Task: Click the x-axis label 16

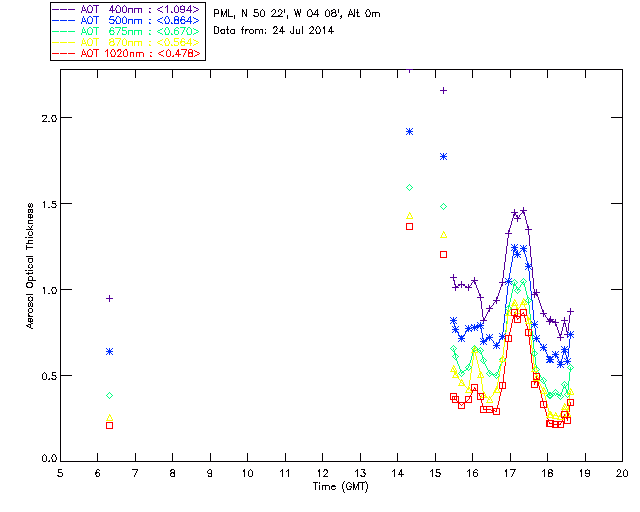Action: pyautogui.click(x=473, y=473)
